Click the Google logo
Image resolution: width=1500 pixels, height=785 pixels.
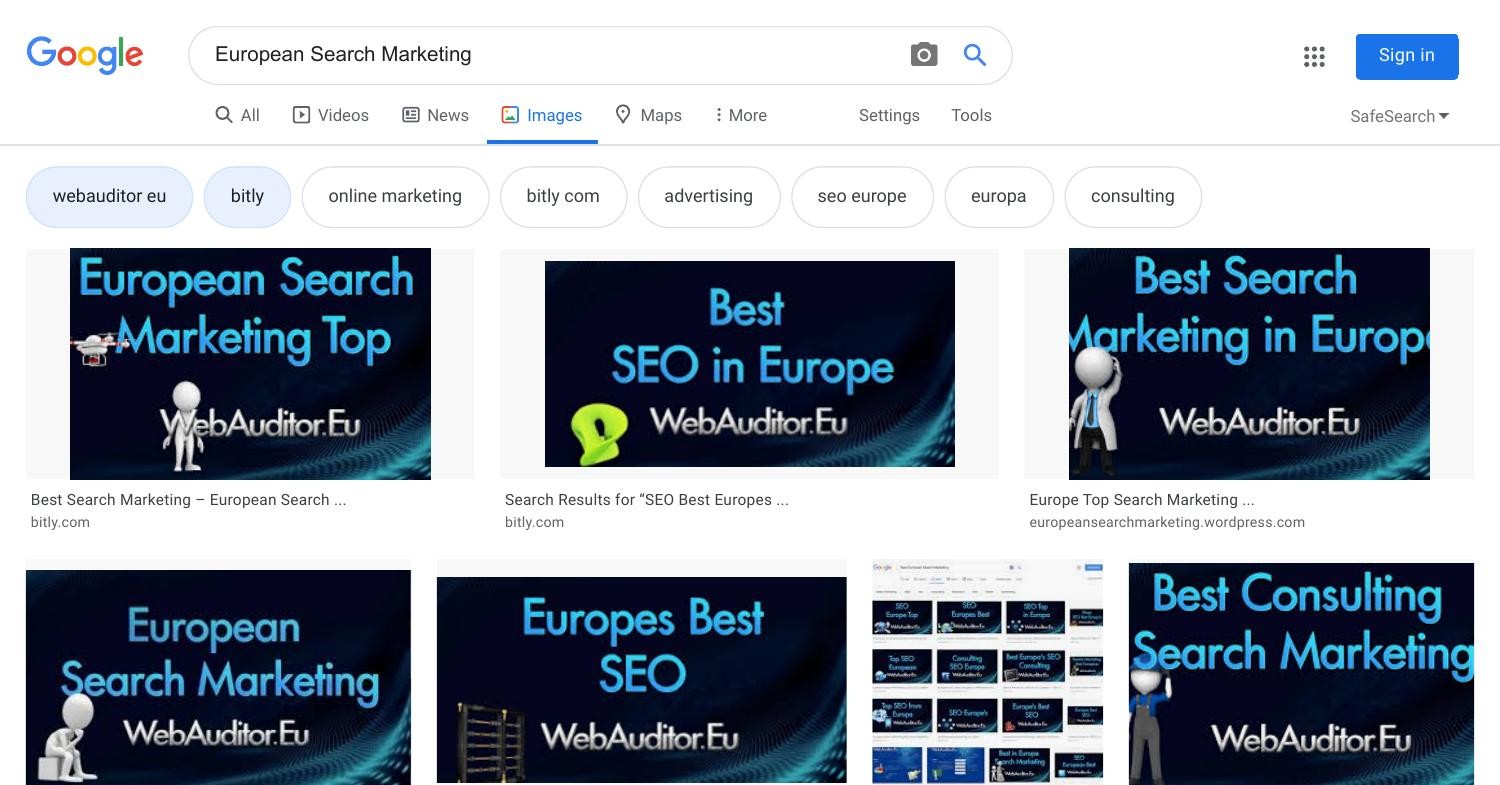coord(85,55)
